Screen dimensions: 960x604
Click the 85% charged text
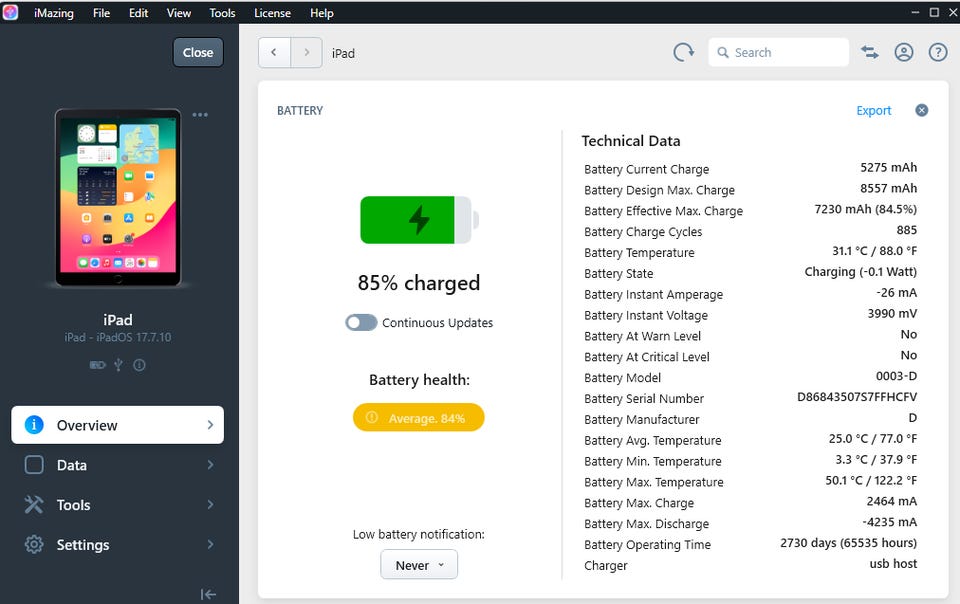point(419,283)
